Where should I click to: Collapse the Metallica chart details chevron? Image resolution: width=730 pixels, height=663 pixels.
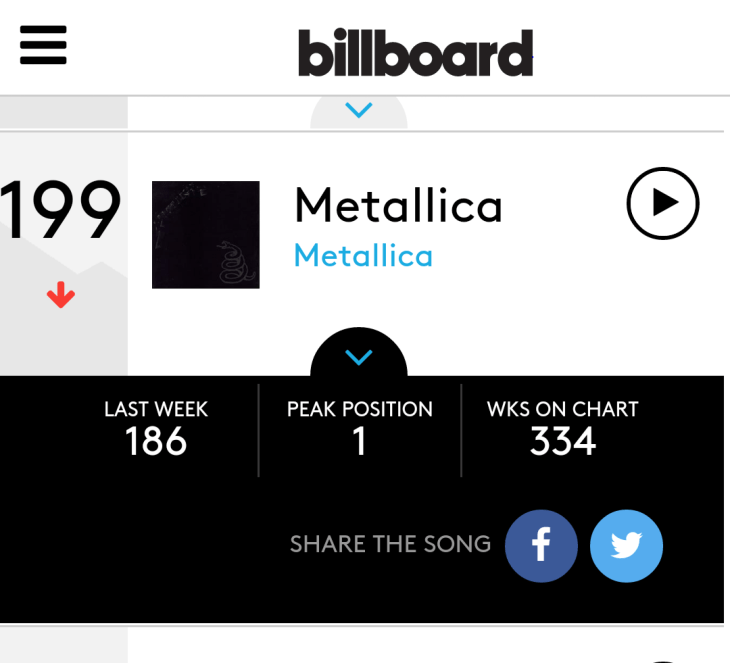pyautogui.click(x=359, y=357)
